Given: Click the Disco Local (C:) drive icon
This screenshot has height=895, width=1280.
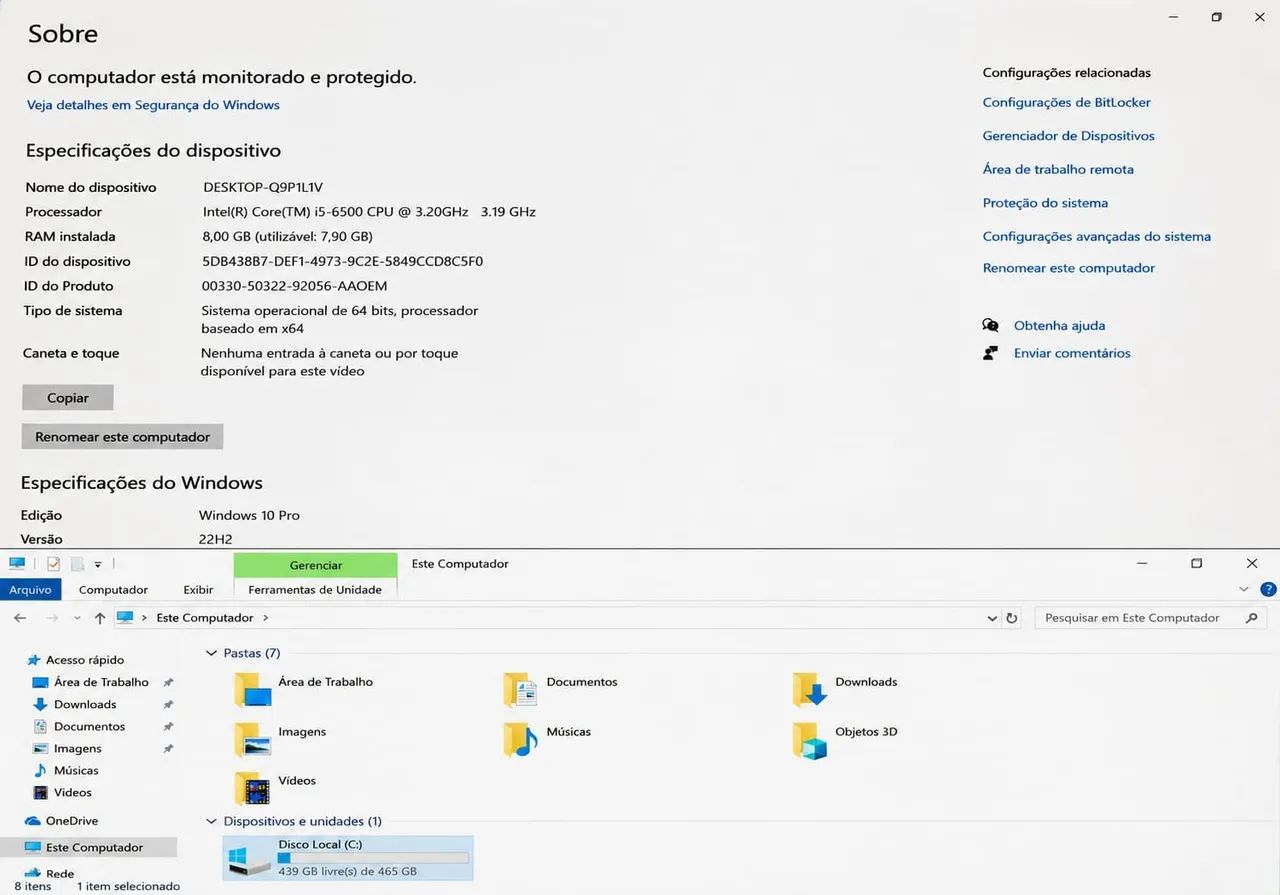Looking at the screenshot, I should (x=249, y=860).
